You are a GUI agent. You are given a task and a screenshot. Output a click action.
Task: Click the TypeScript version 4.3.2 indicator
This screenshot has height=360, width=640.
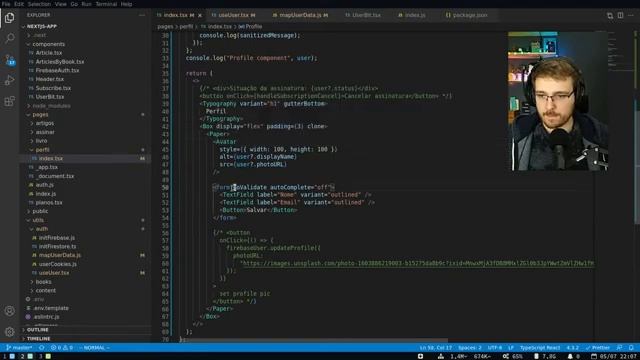572,348
